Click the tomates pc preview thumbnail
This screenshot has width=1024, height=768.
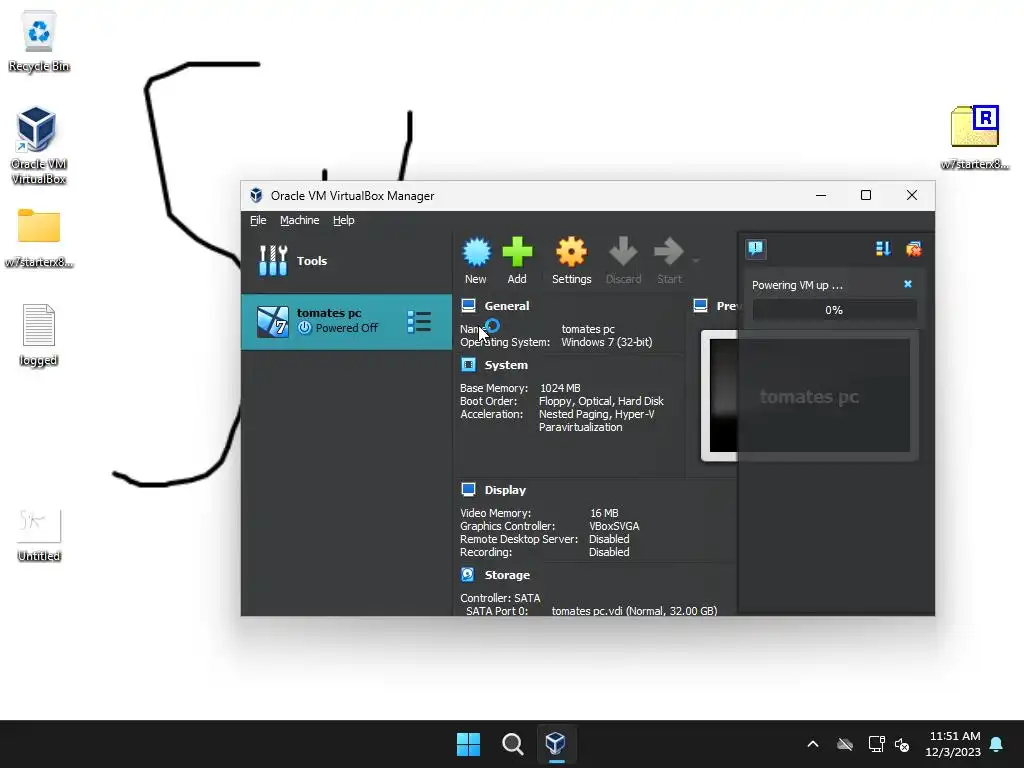[809, 396]
